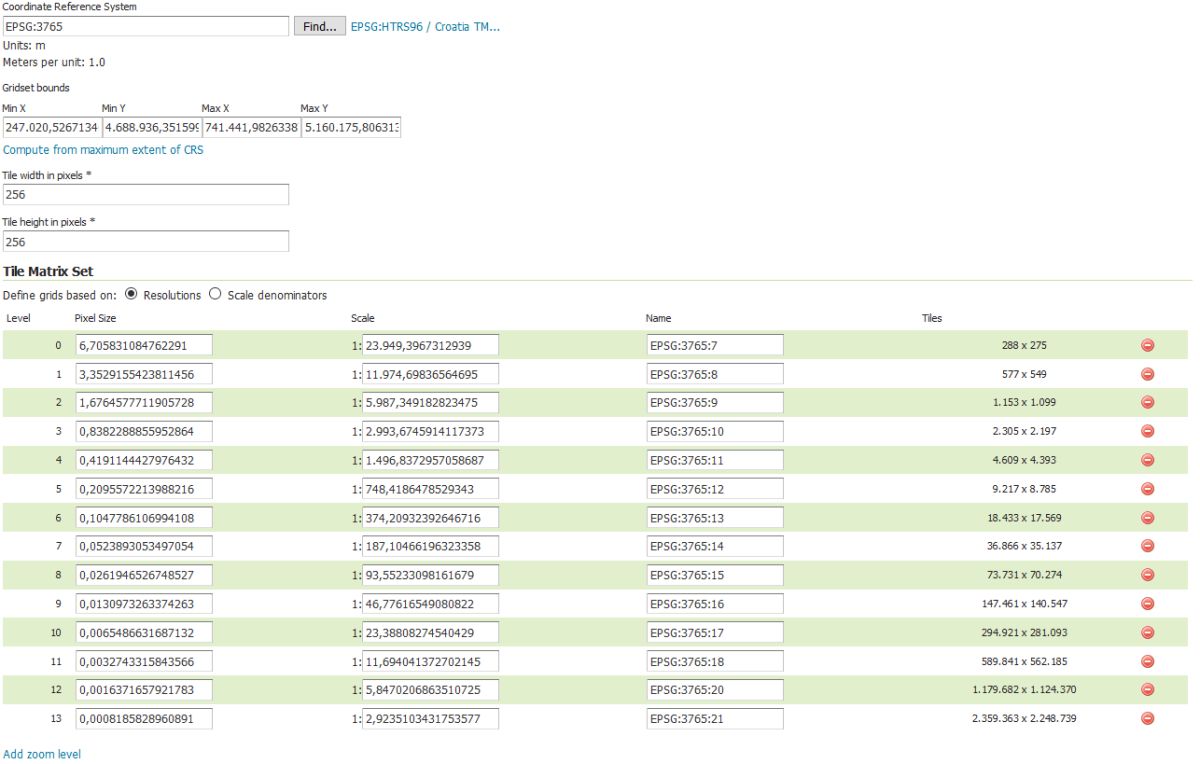
Task: Click the Name column header
Action: [658, 318]
